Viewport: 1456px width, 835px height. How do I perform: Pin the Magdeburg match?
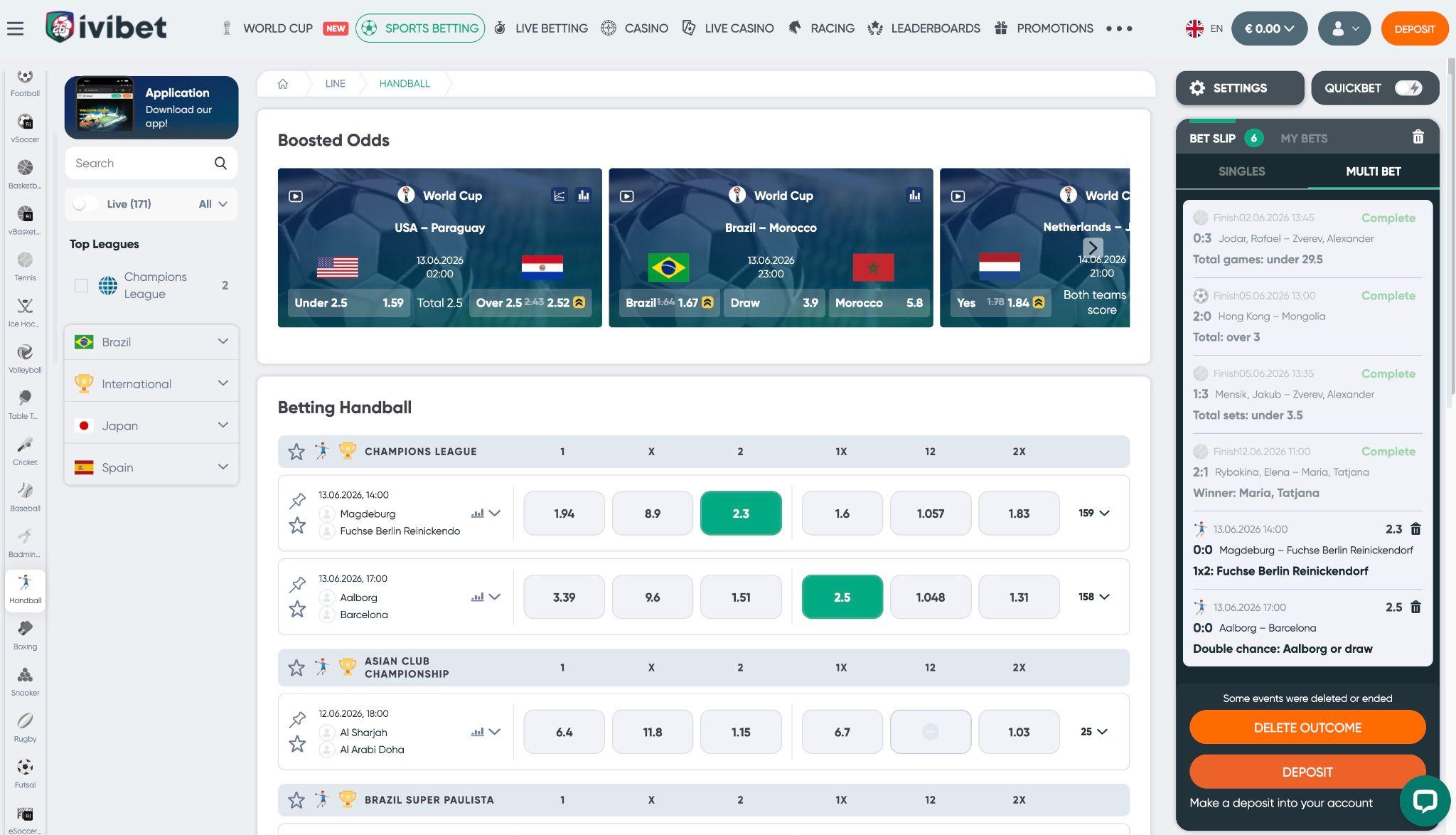click(x=297, y=501)
